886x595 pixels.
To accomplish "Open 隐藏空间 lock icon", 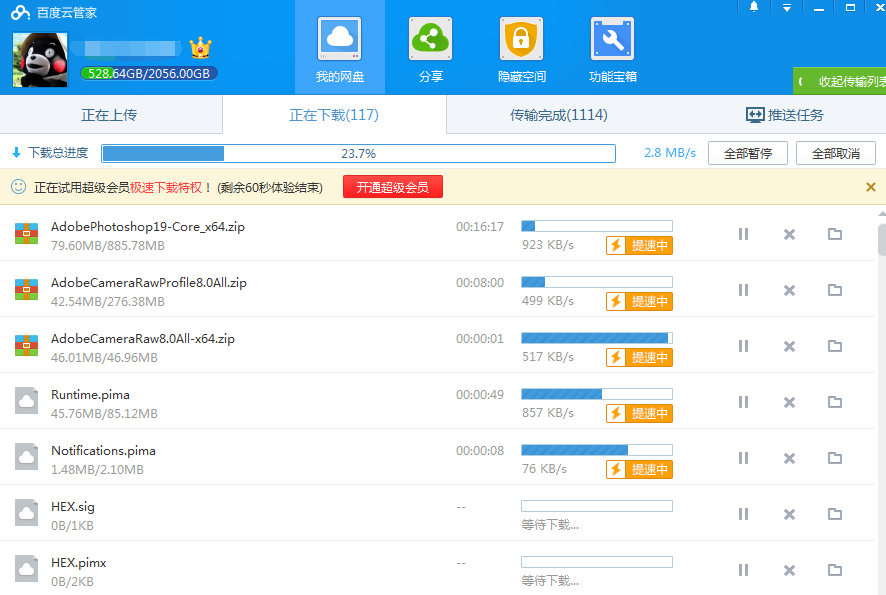I will click(x=521, y=40).
